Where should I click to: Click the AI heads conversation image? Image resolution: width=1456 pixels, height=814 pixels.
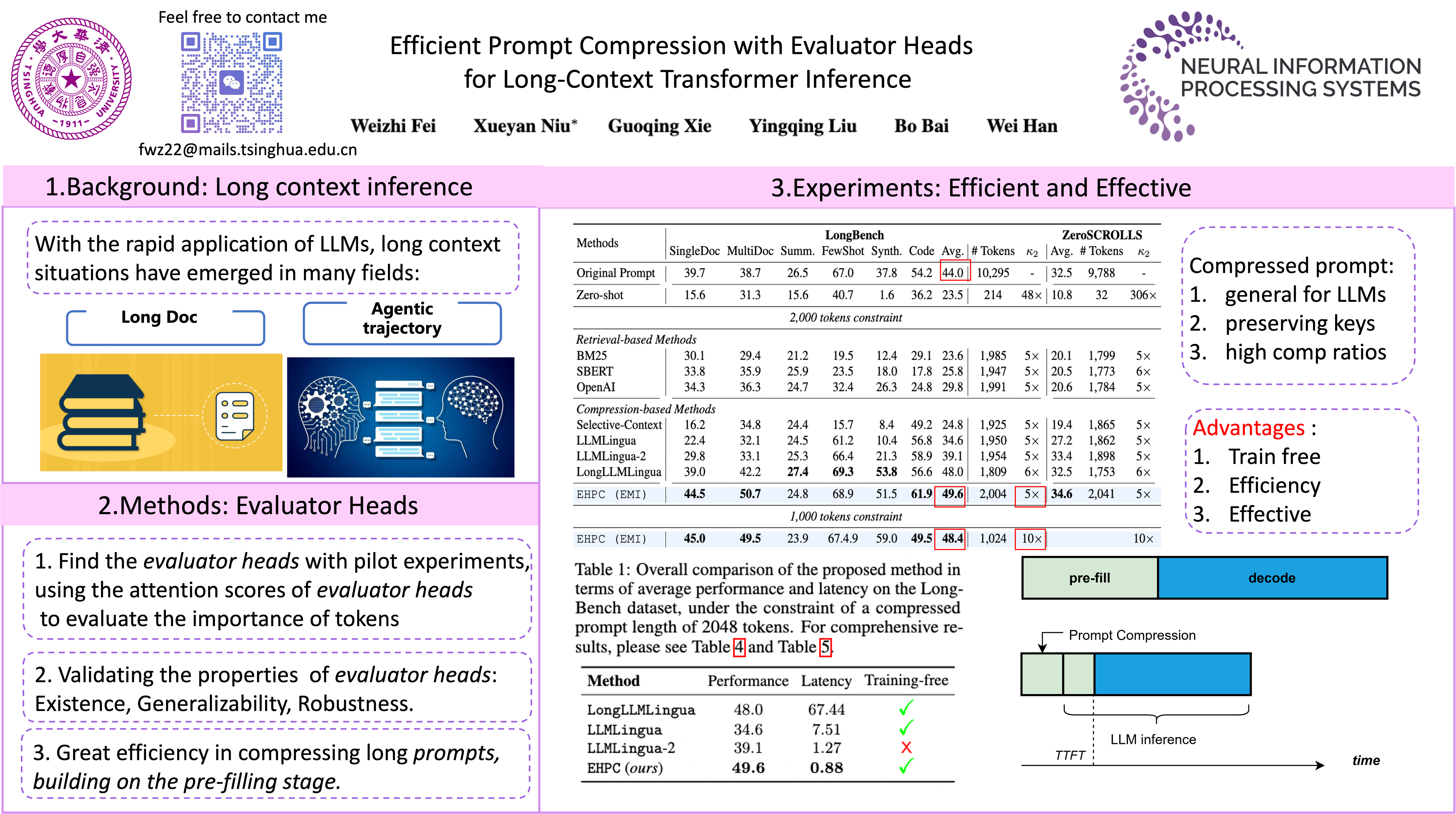click(x=401, y=417)
